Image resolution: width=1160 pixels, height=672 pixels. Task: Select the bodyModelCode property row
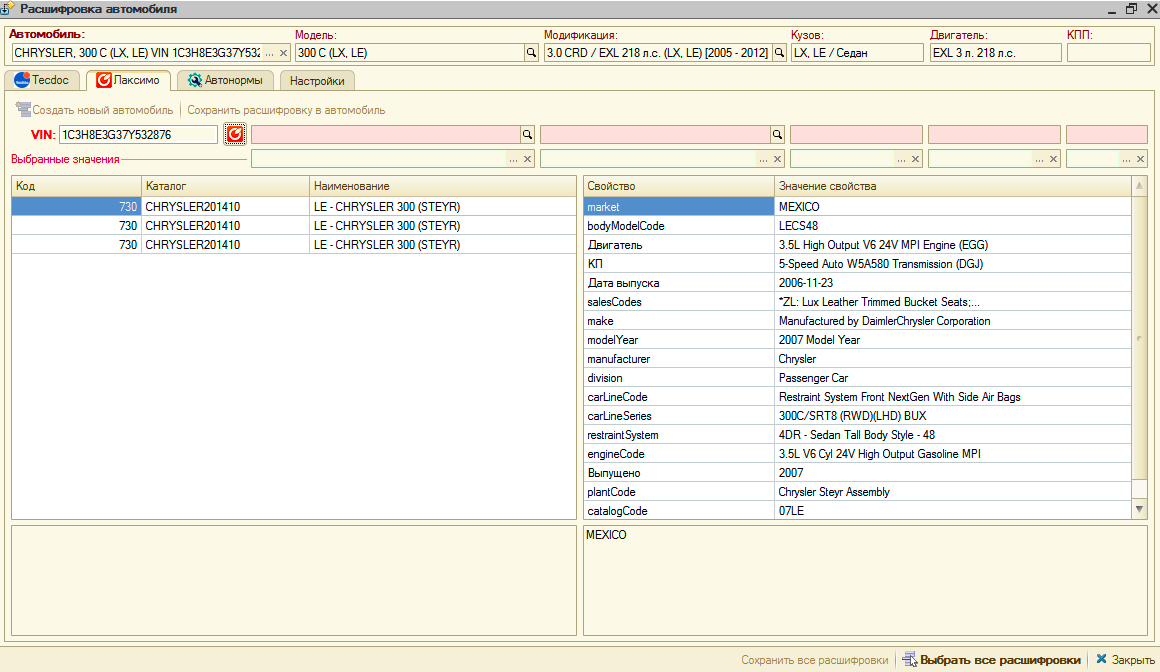pos(857,226)
